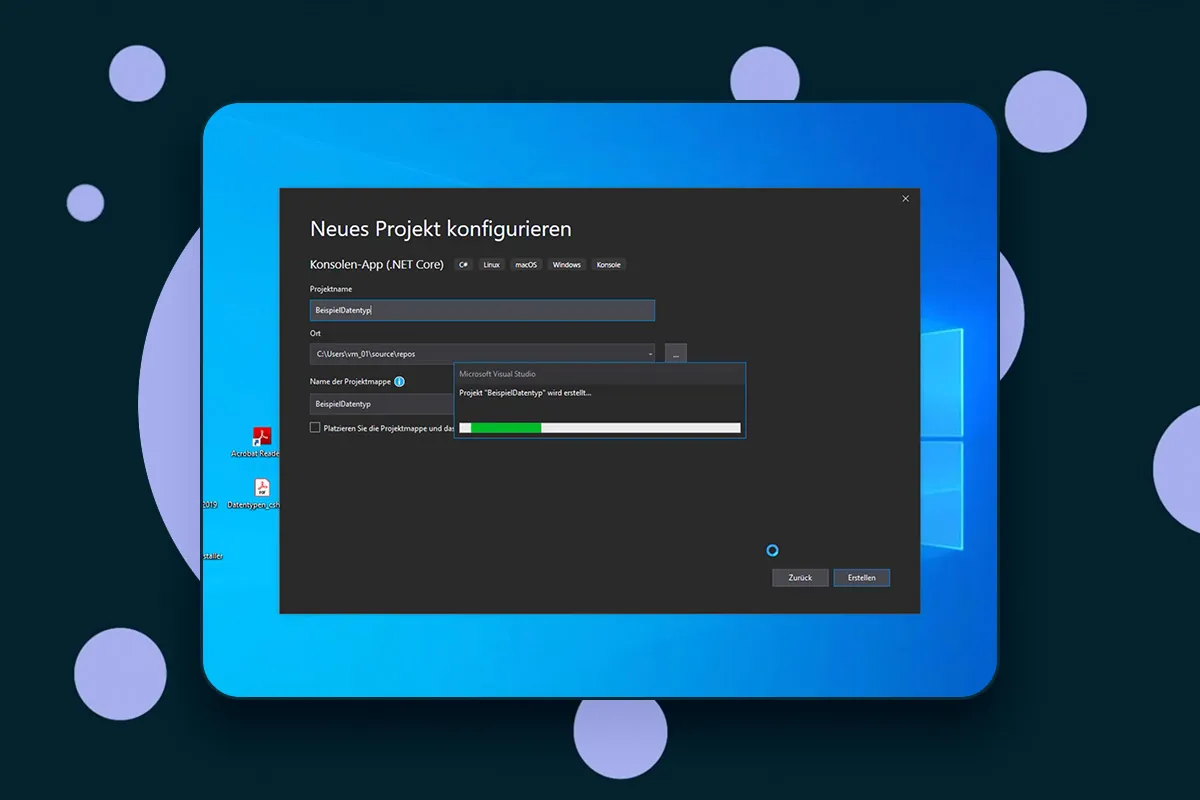This screenshot has width=1200, height=800.
Task: Expand the Ort location dropdown arrow
Action: pos(650,354)
